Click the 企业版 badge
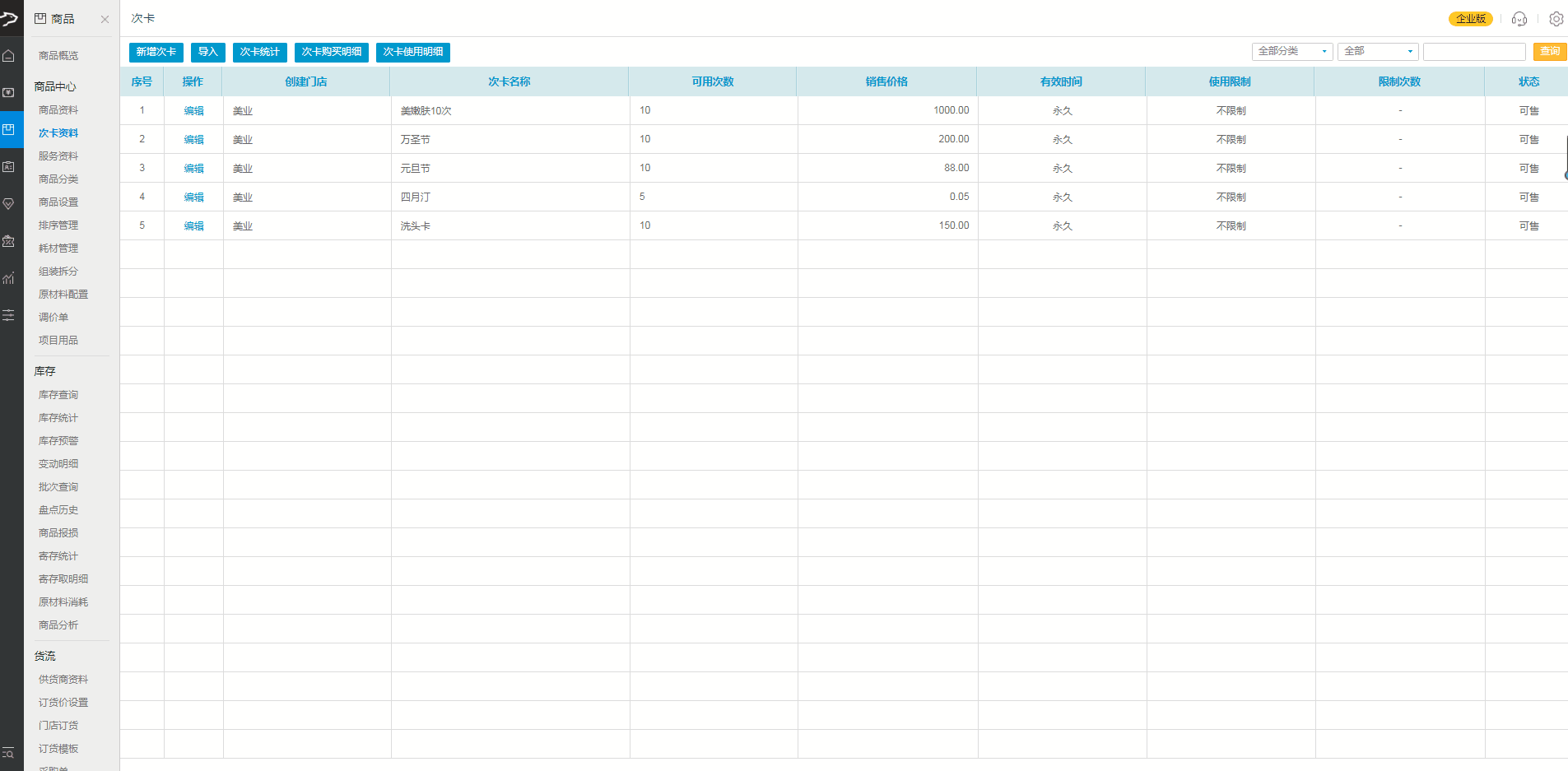 point(1470,19)
